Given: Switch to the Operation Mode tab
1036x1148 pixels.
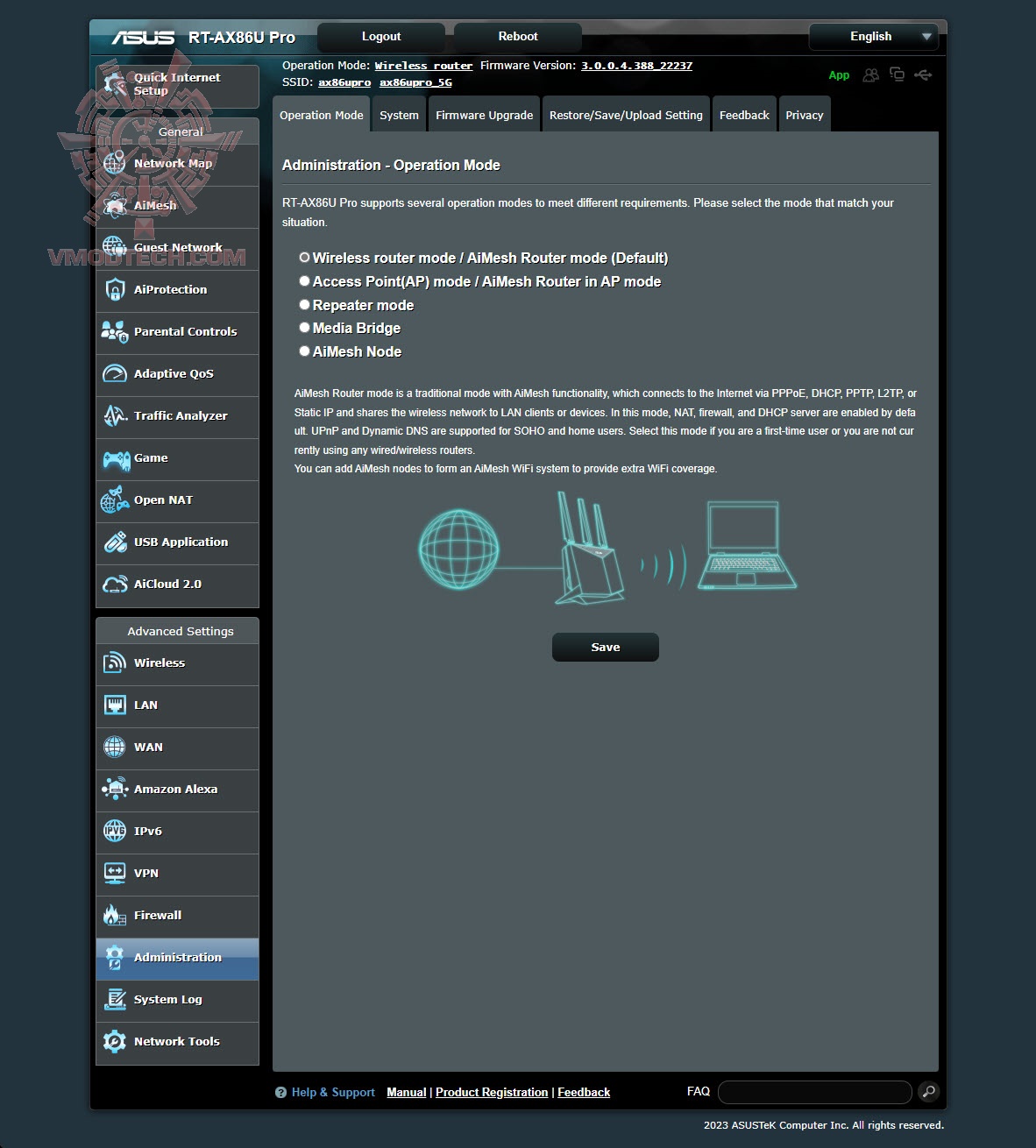Looking at the screenshot, I should click(321, 115).
